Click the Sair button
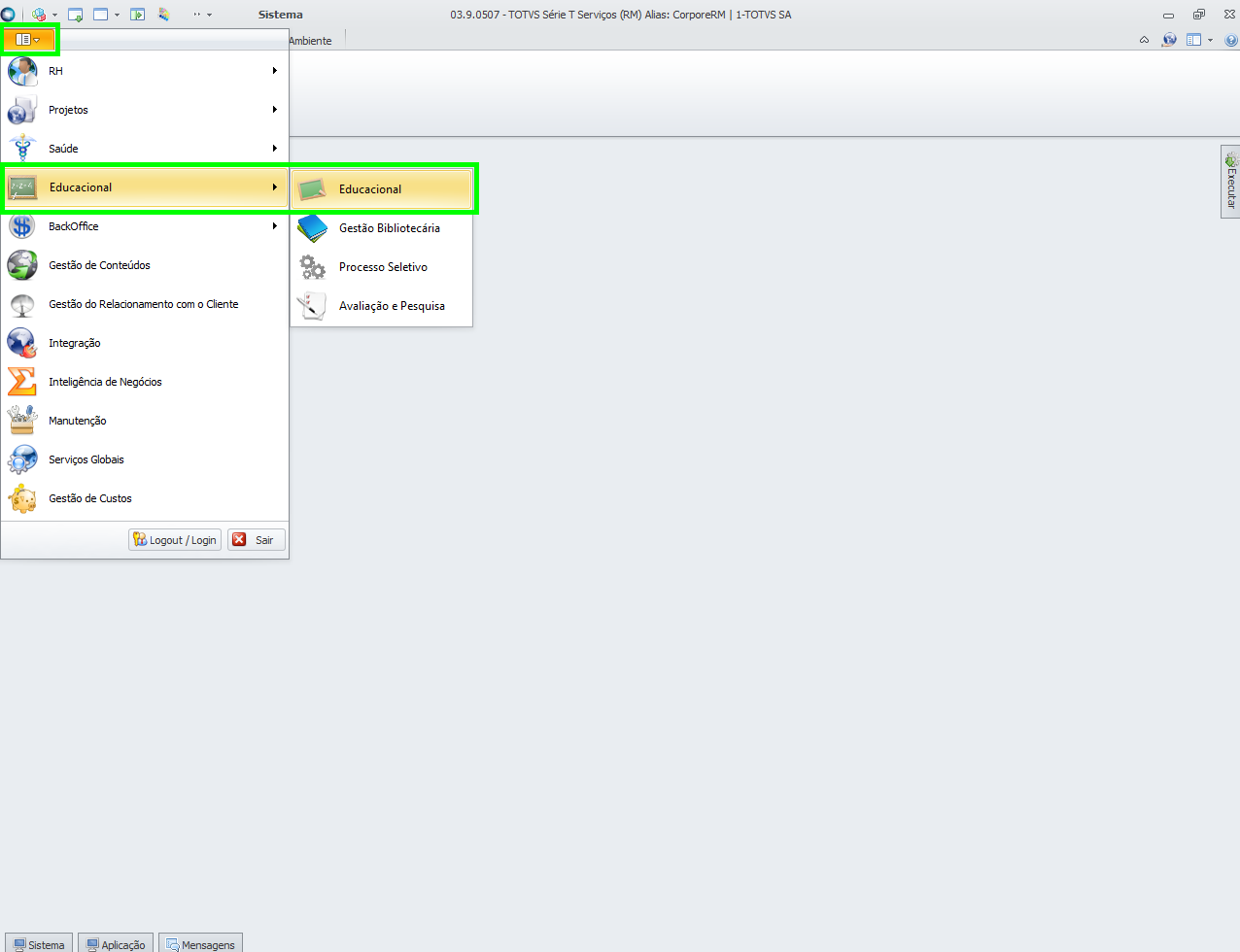 click(257, 540)
